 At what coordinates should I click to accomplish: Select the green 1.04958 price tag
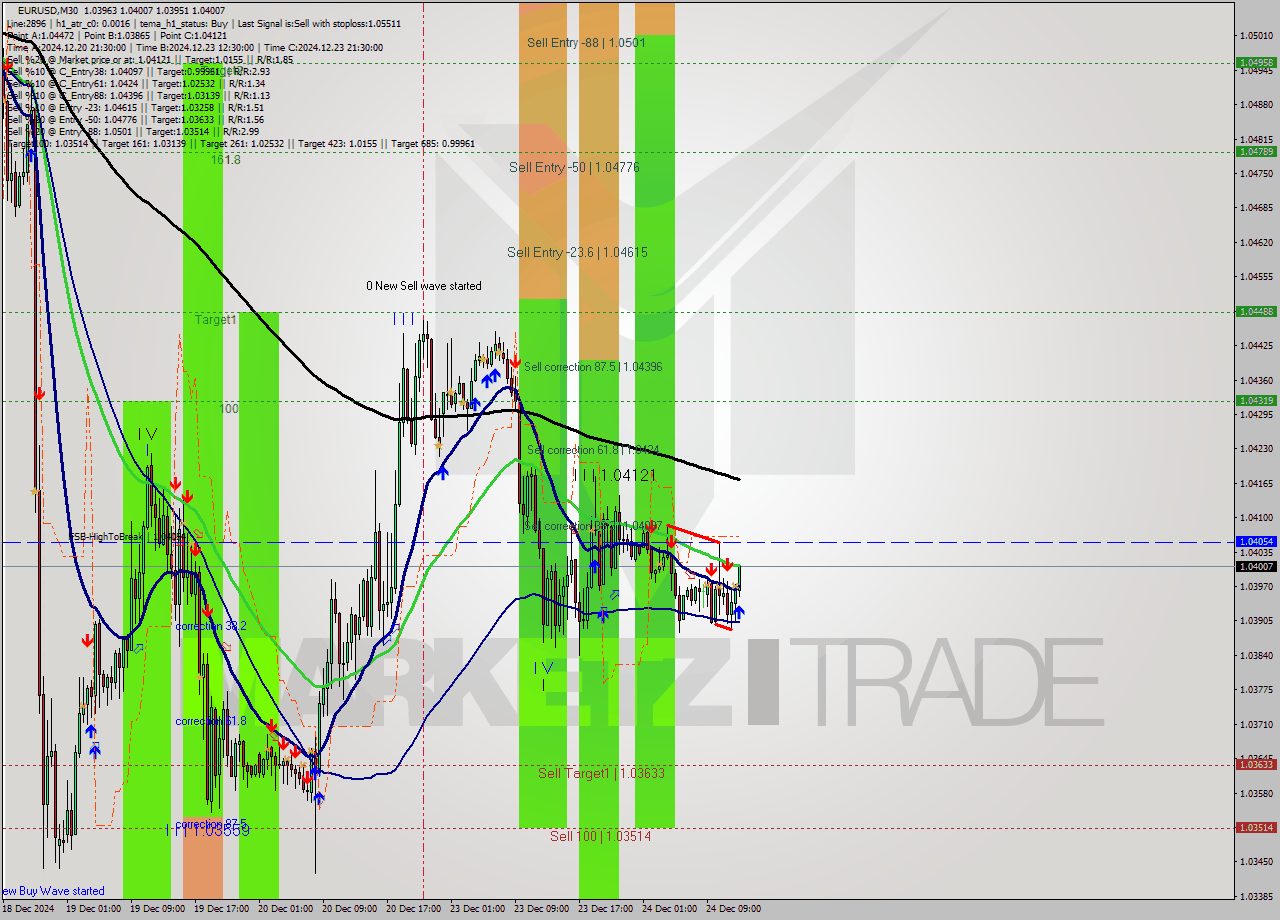[x=1256, y=62]
